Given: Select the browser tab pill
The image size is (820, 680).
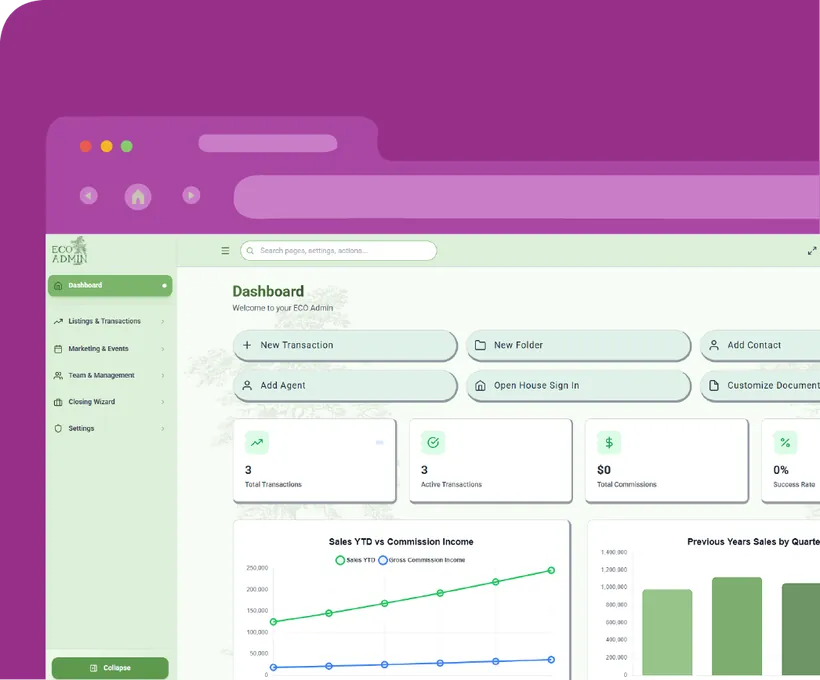Looking at the screenshot, I should (x=268, y=143).
